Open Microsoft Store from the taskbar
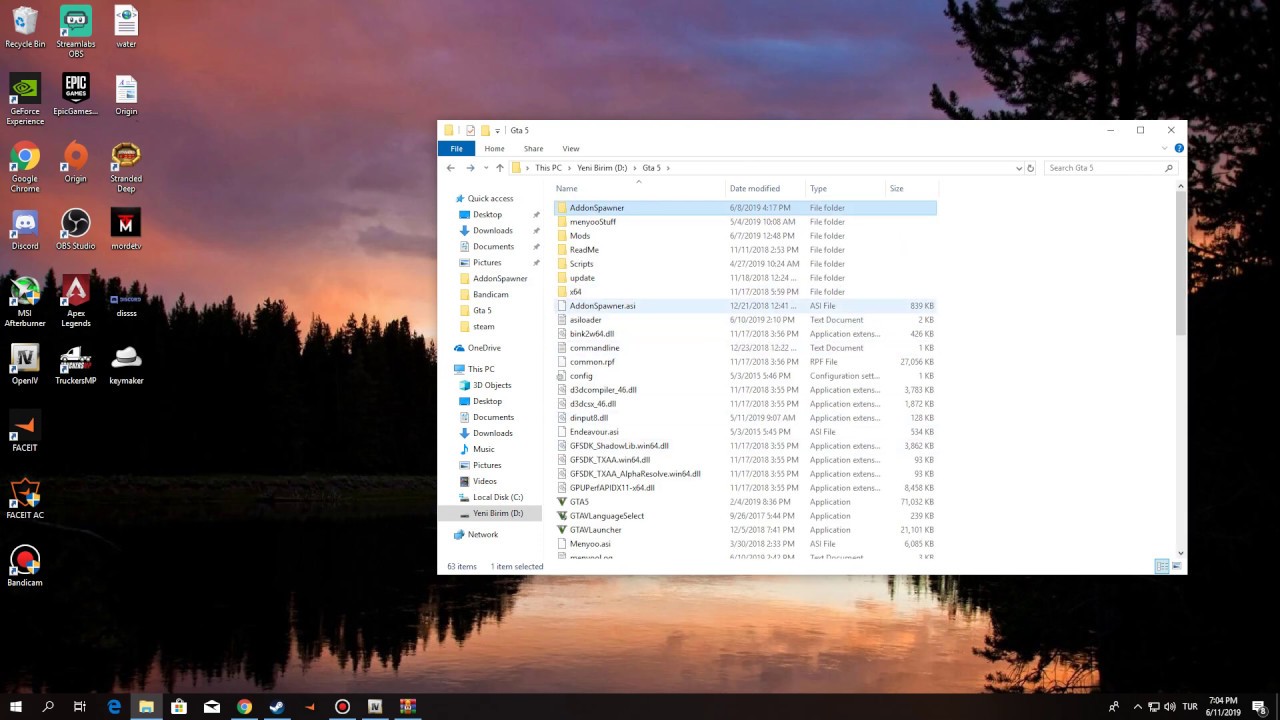This screenshot has width=1280, height=720. 179,706
